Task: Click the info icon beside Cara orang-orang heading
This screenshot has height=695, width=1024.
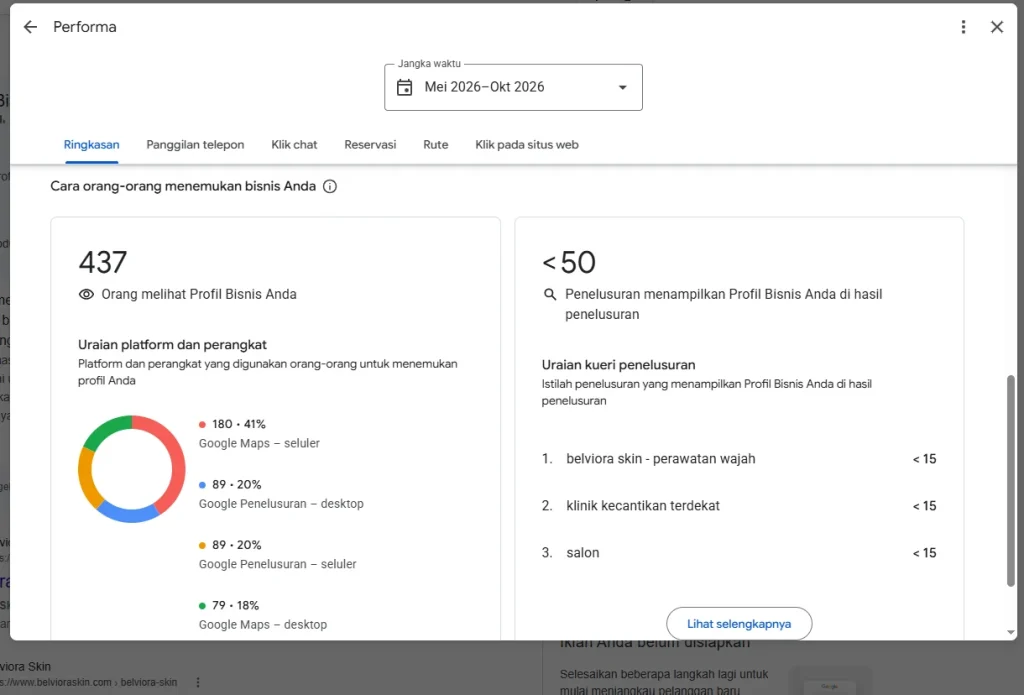Action: click(330, 186)
